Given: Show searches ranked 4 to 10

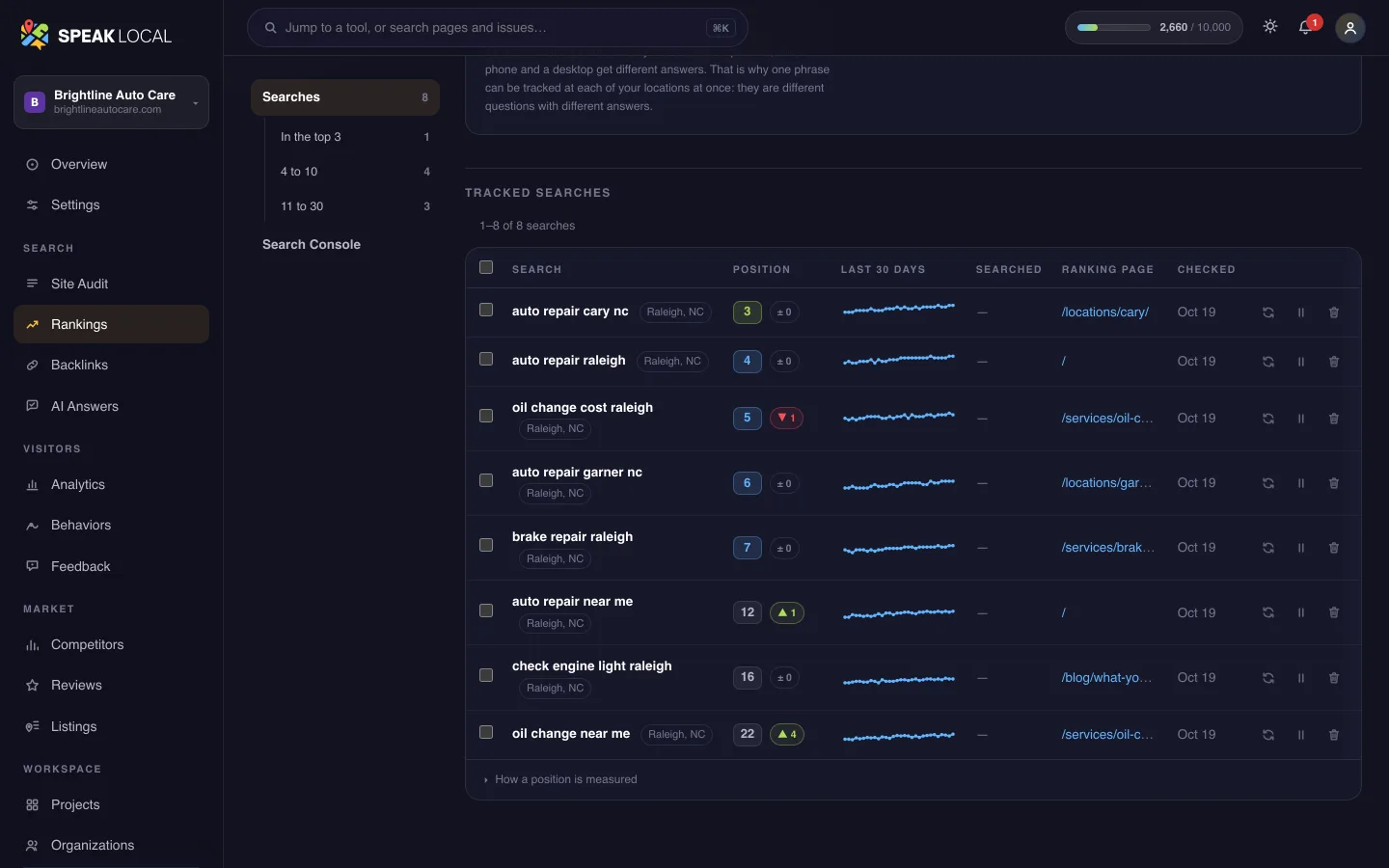Looking at the screenshot, I should pos(354,172).
